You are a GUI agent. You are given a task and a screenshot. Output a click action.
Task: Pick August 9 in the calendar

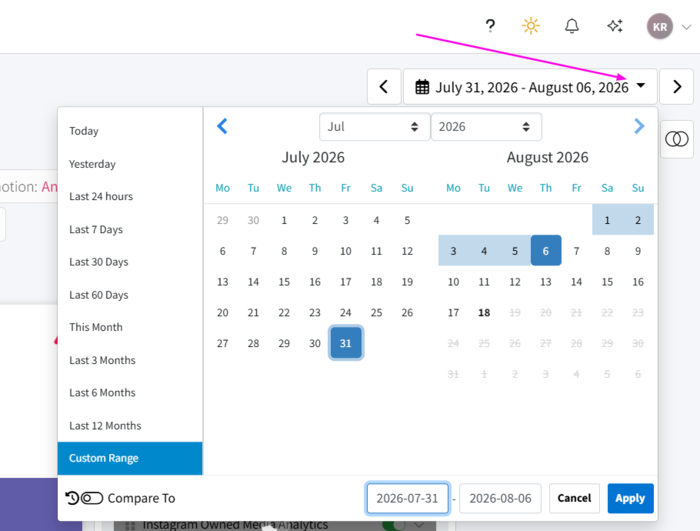click(638, 251)
